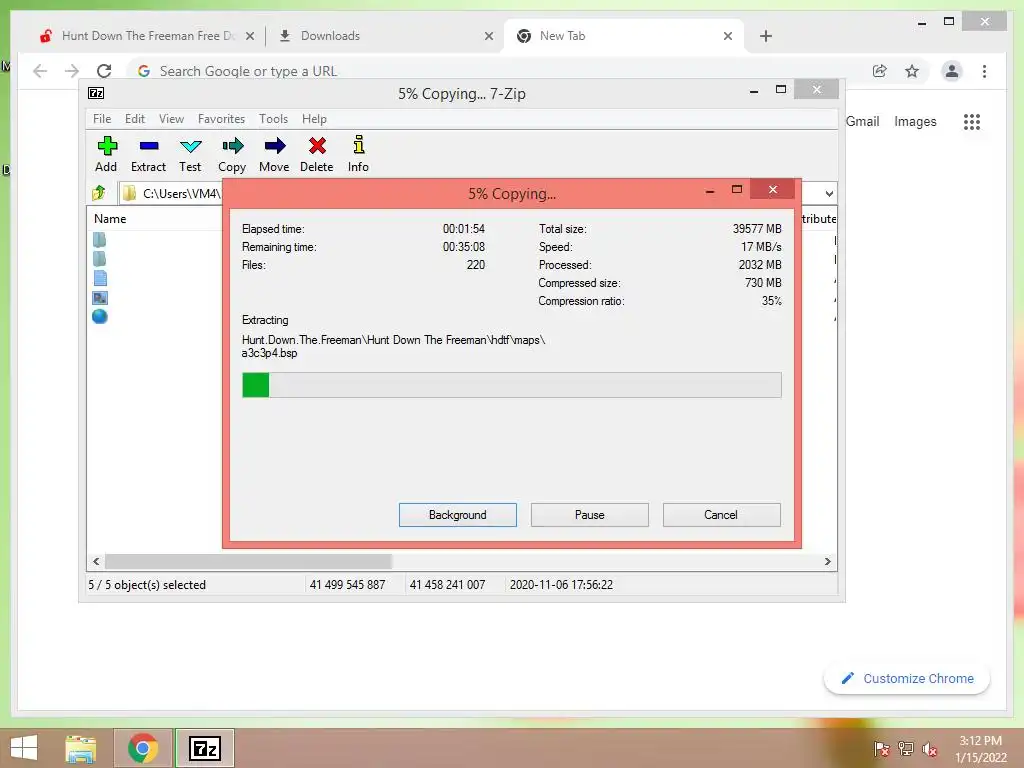Close the Hunt Down The Freeman tab
The width and height of the screenshot is (1024, 768).
click(249, 36)
